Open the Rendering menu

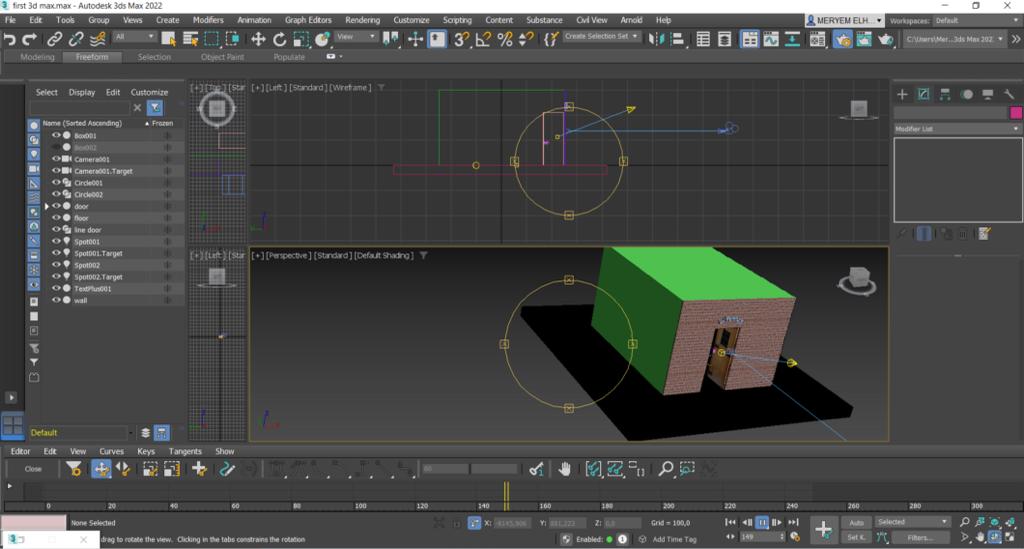(362, 20)
